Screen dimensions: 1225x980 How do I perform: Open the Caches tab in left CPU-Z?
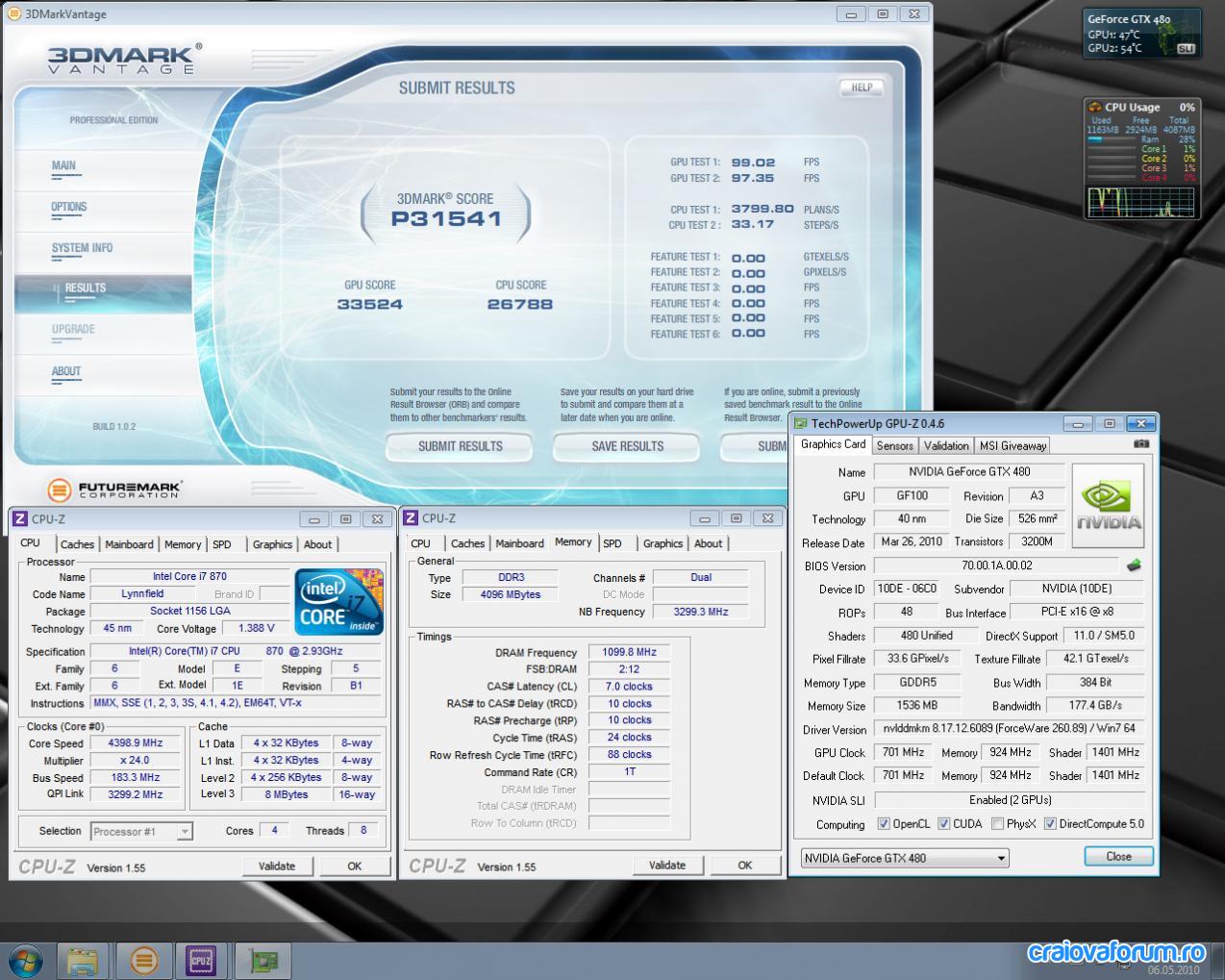[77, 544]
